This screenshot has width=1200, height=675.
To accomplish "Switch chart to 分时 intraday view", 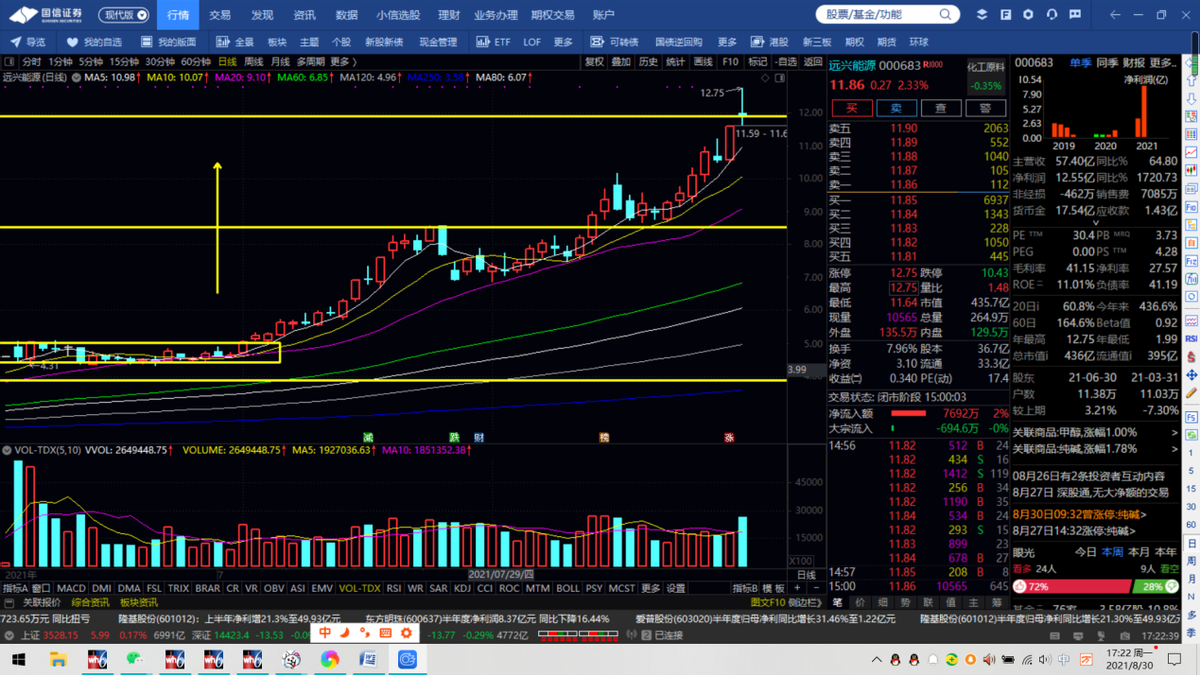I will coord(32,62).
